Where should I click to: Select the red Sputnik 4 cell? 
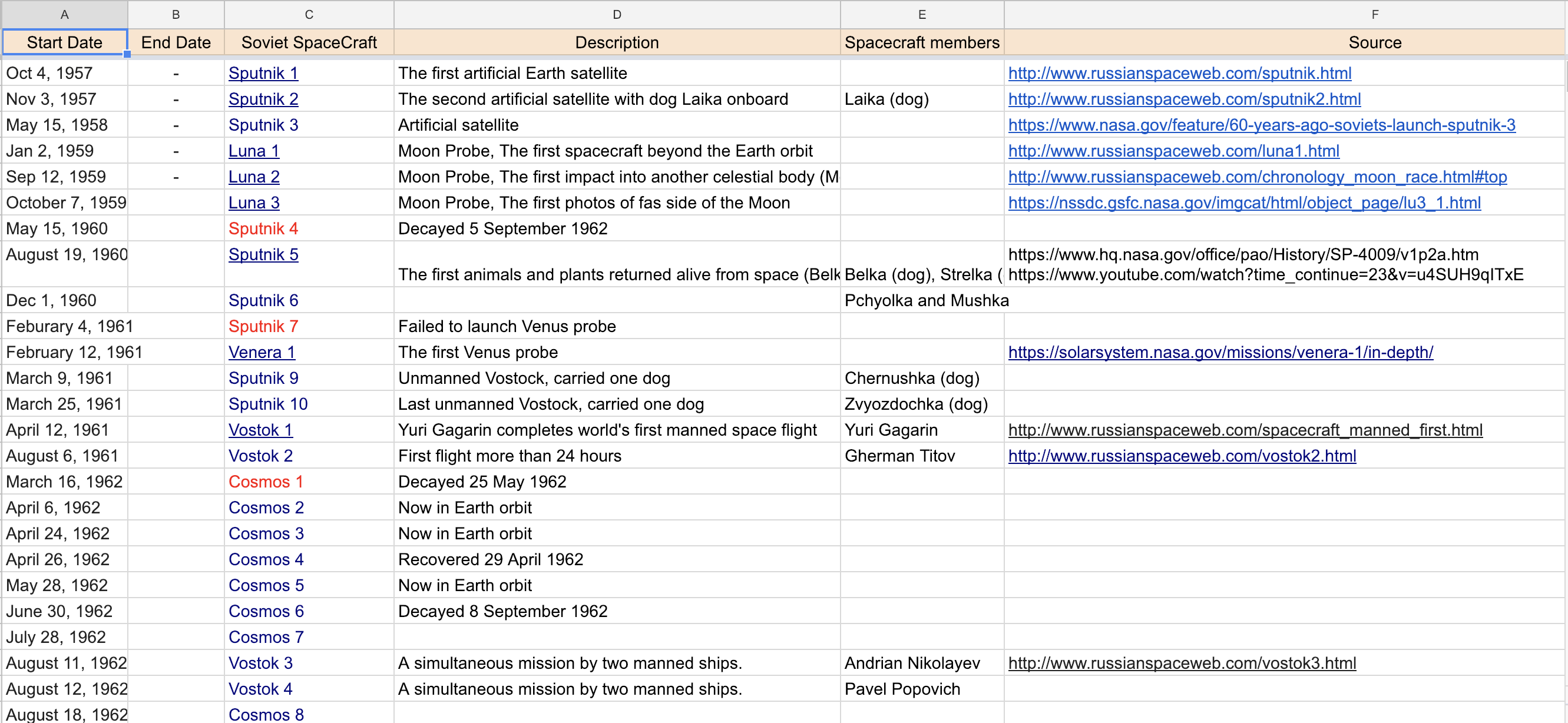pos(309,229)
